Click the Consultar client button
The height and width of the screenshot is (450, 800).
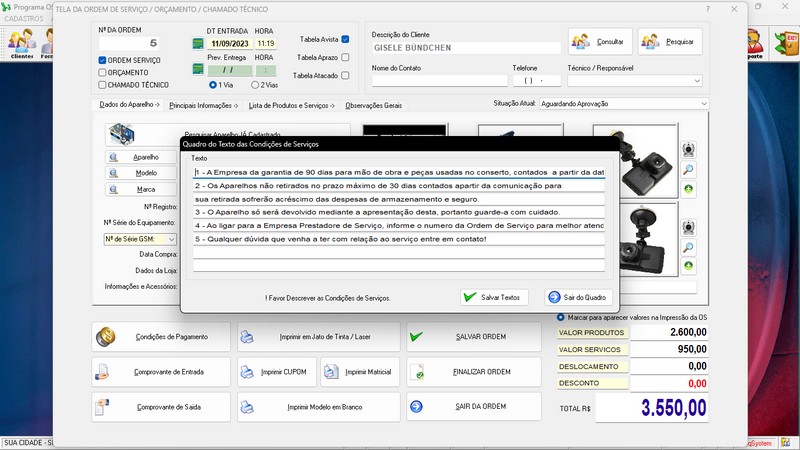pos(601,41)
